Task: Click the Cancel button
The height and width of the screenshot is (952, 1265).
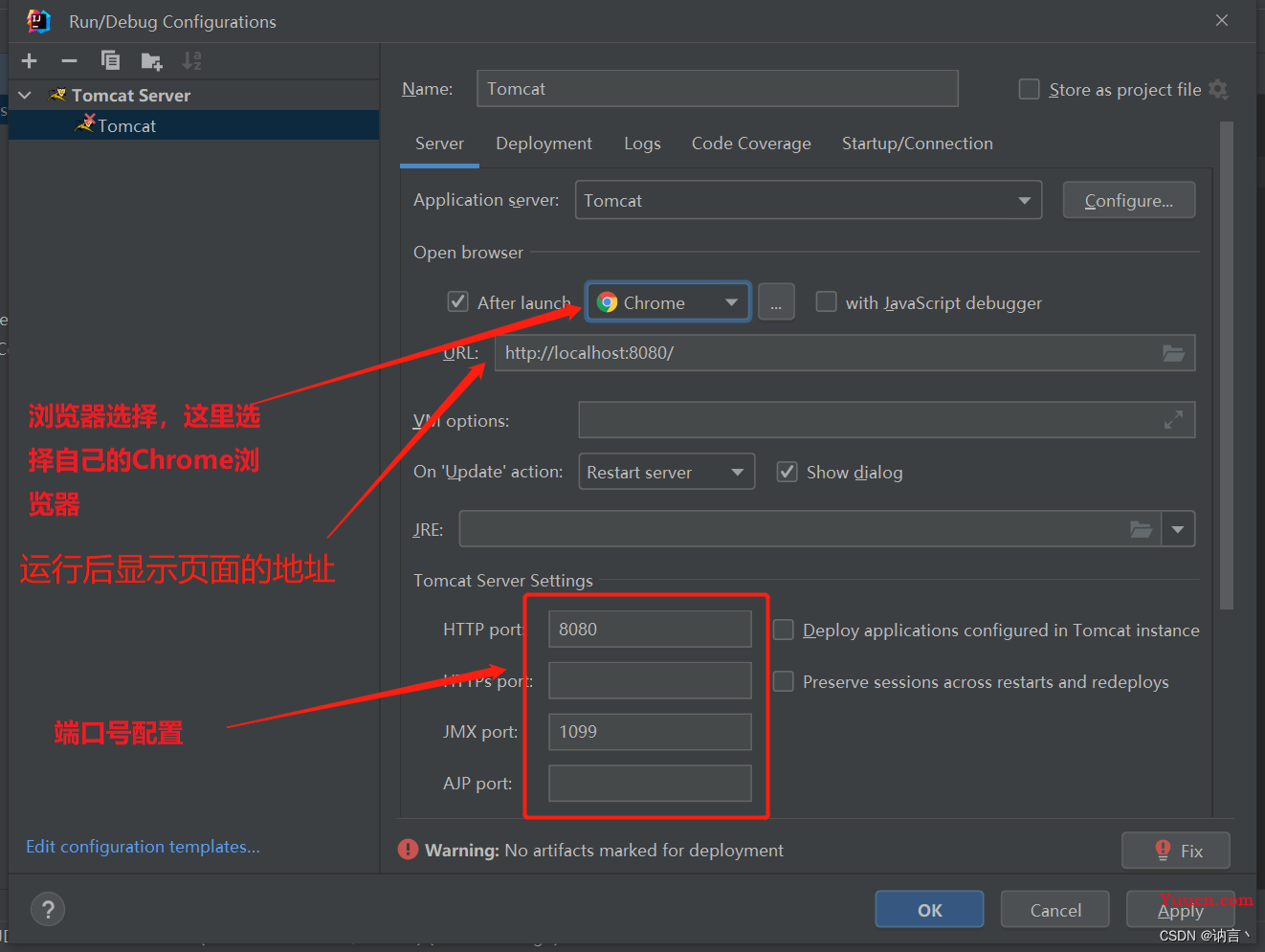Action: pyautogui.click(x=1055, y=910)
